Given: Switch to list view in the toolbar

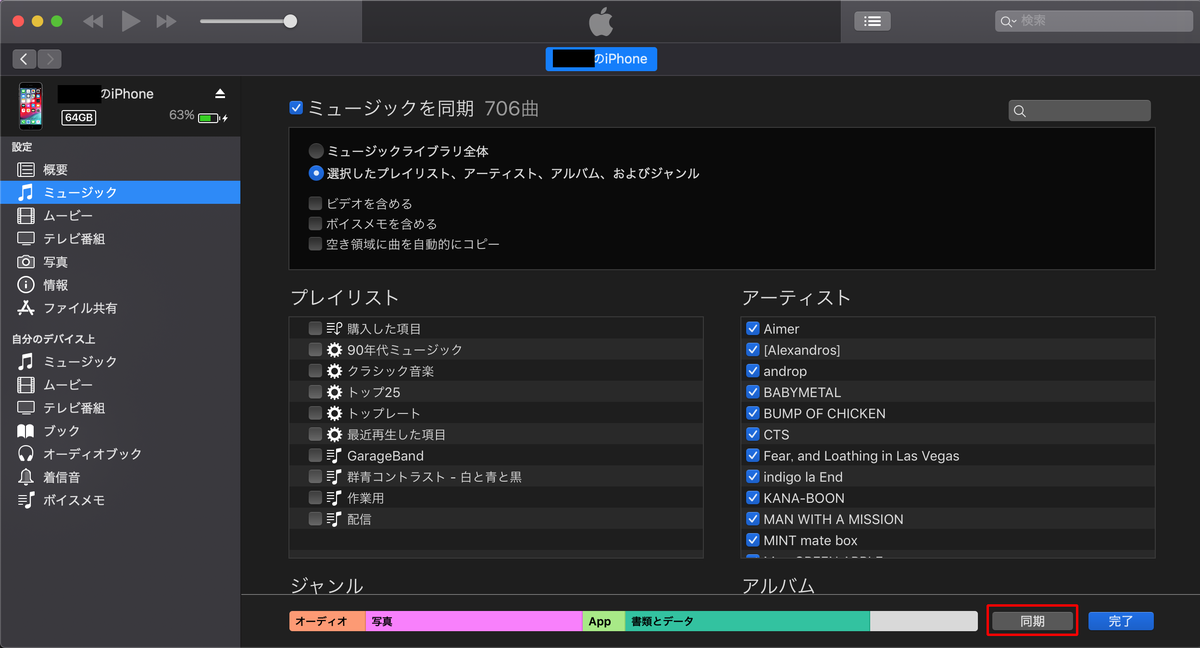Looking at the screenshot, I should click(x=871, y=20).
